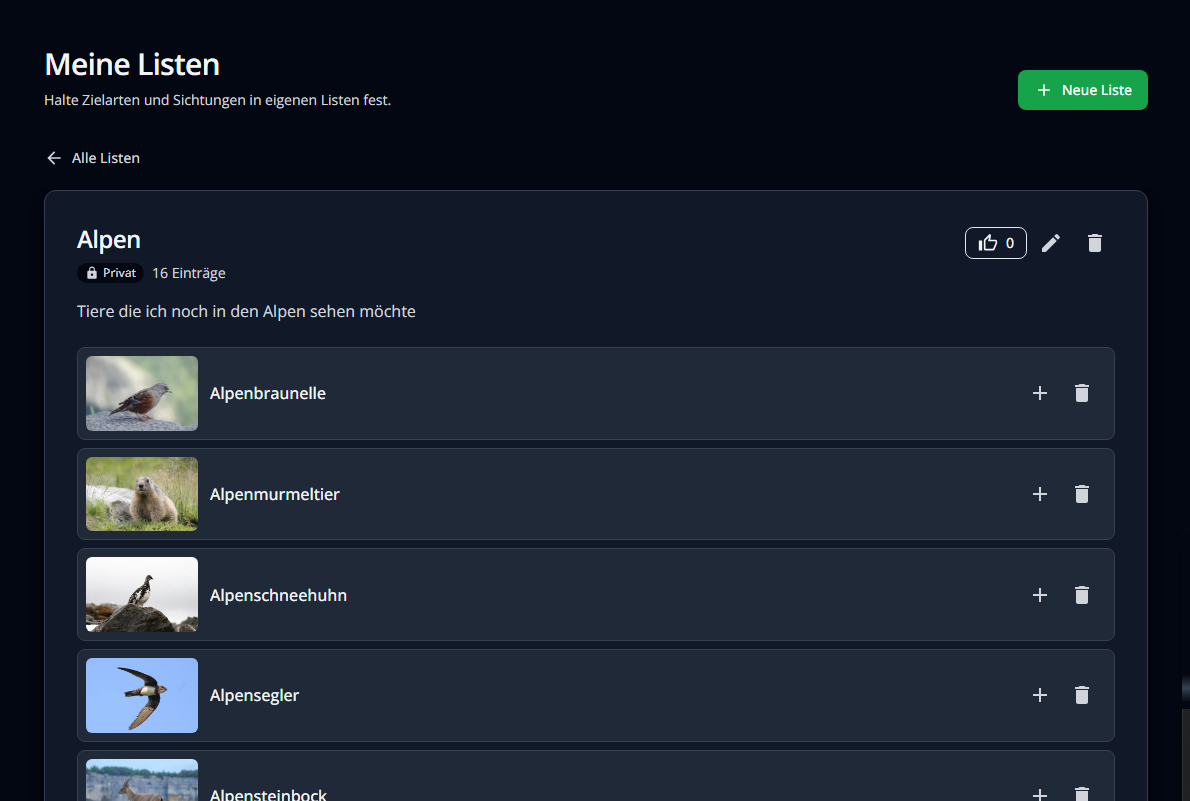Remove Alpenschneehuhn using its trash icon
Screen dimensions: 1190x801
coord(1081,595)
